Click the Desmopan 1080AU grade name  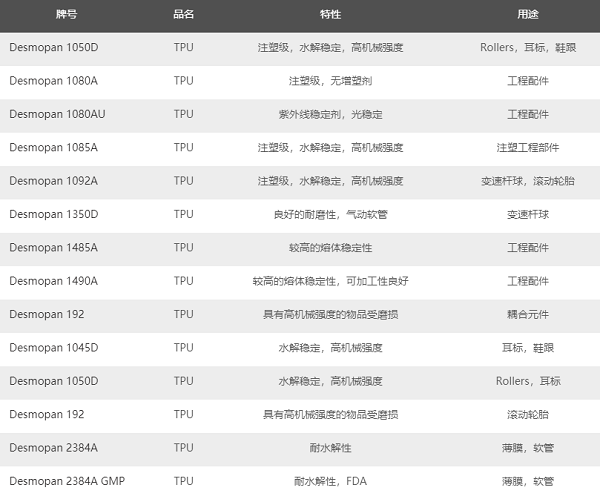pos(56,114)
